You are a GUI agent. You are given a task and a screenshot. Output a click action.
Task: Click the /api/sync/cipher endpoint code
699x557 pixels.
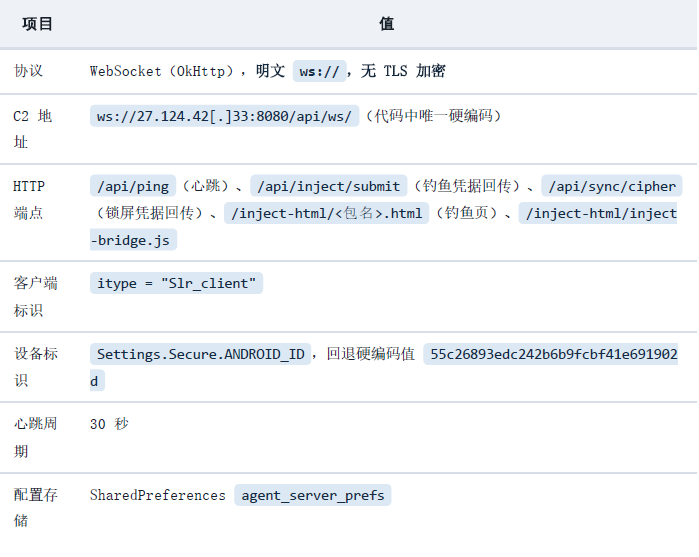[x=612, y=186]
